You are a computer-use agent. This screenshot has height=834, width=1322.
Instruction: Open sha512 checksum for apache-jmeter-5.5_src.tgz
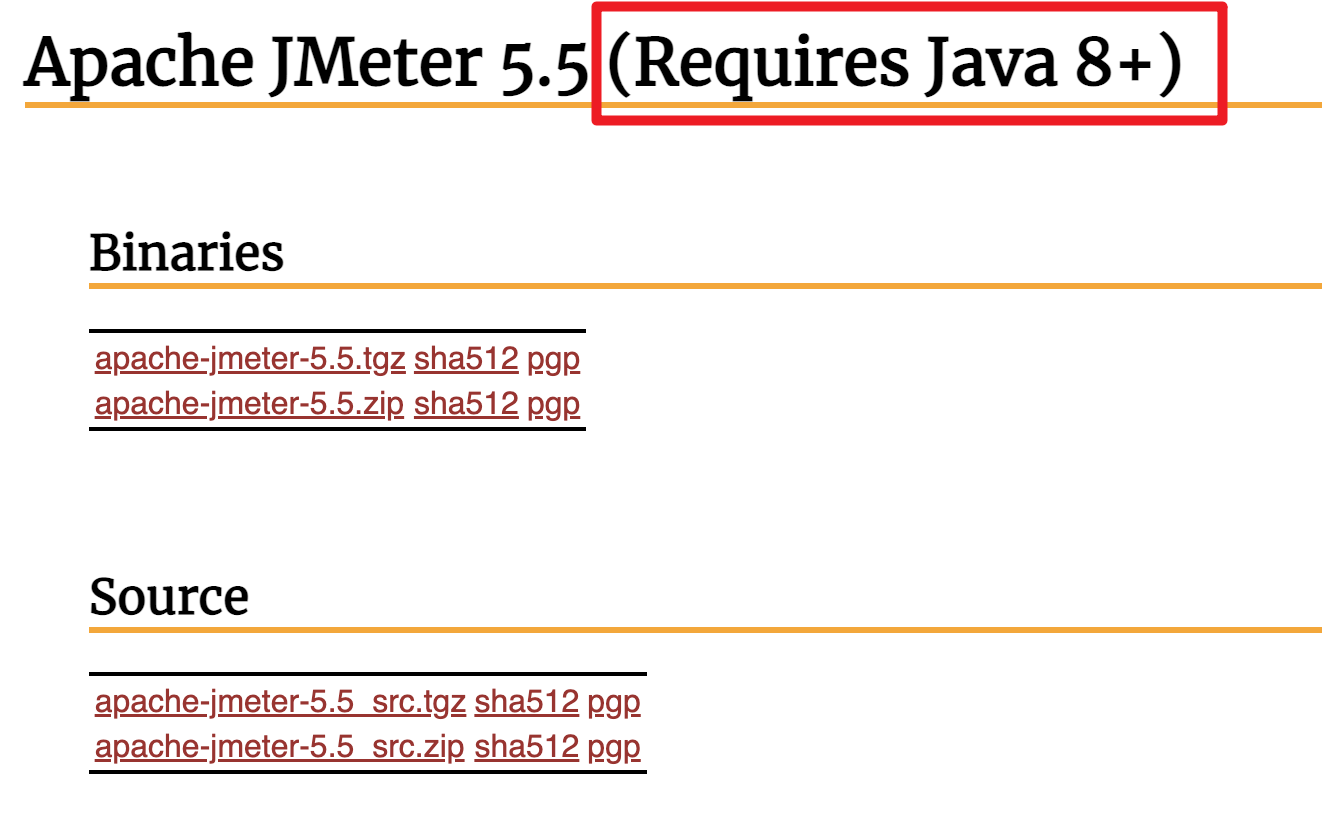pos(527,702)
